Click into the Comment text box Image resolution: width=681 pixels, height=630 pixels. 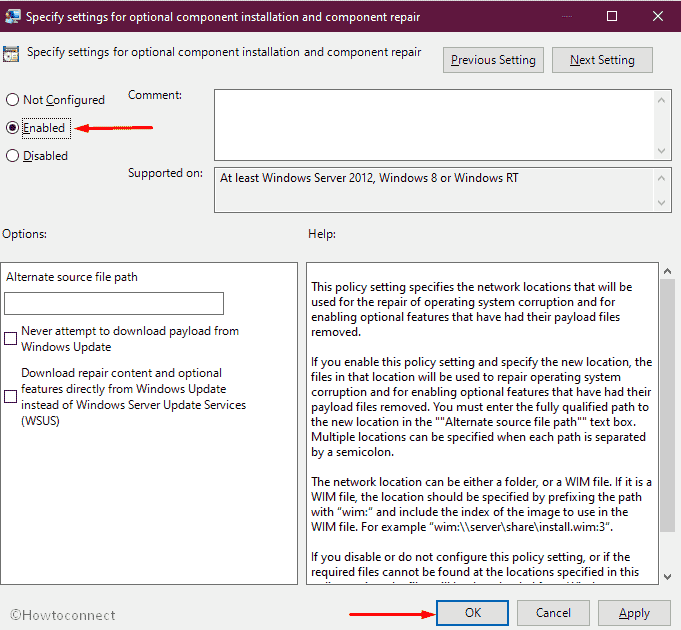coord(434,125)
